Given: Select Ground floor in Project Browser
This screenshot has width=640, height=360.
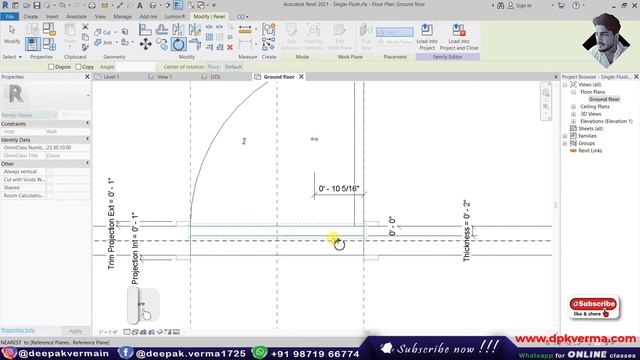Looking at the screenshot, I should pyautogui.click(x=604, y=99).
